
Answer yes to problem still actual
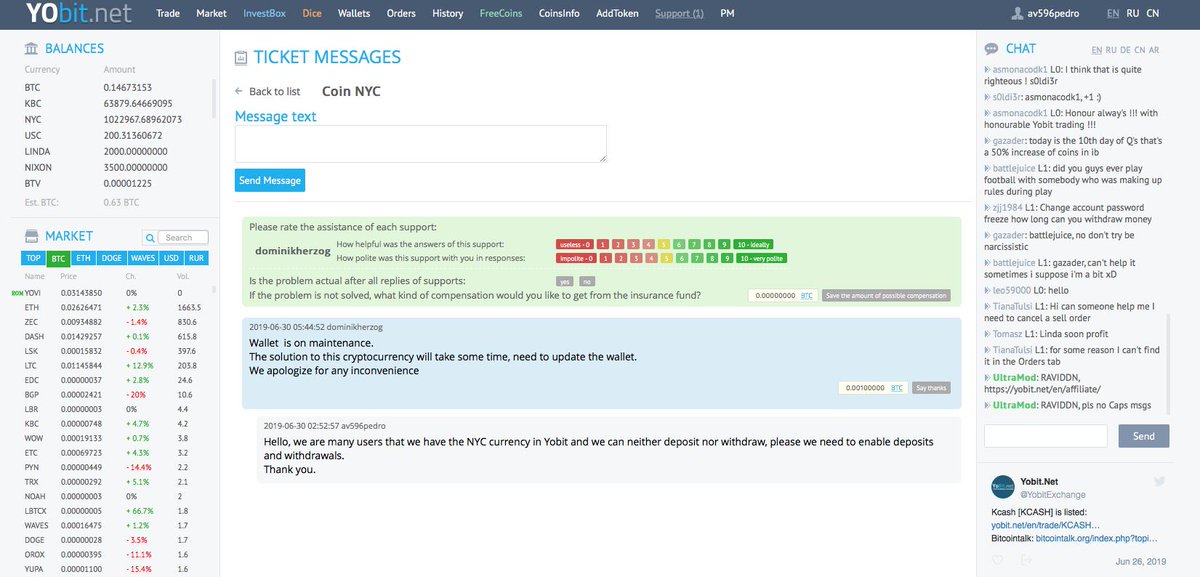click(565, 281)
